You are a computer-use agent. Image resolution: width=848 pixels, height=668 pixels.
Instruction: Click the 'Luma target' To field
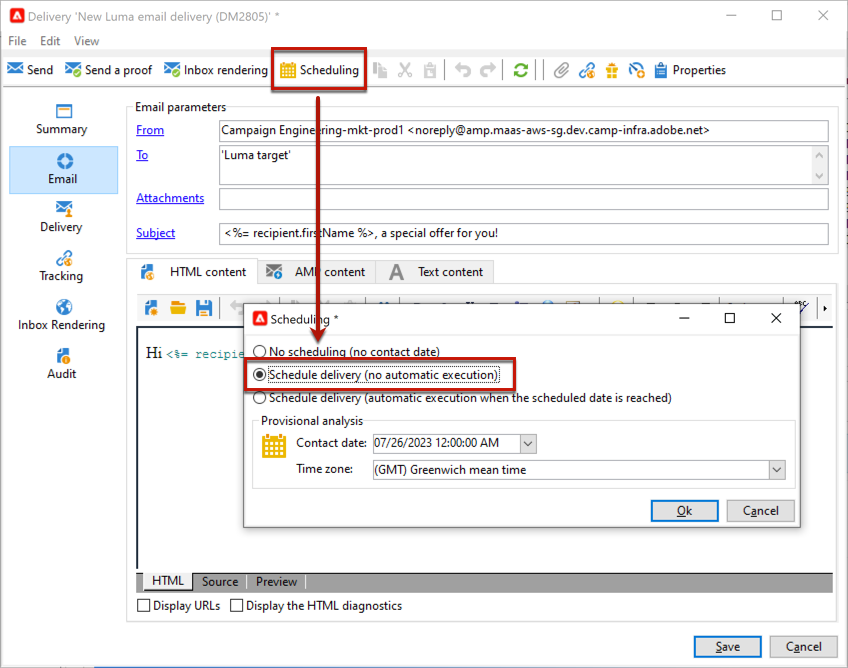(x=516, y=165)
